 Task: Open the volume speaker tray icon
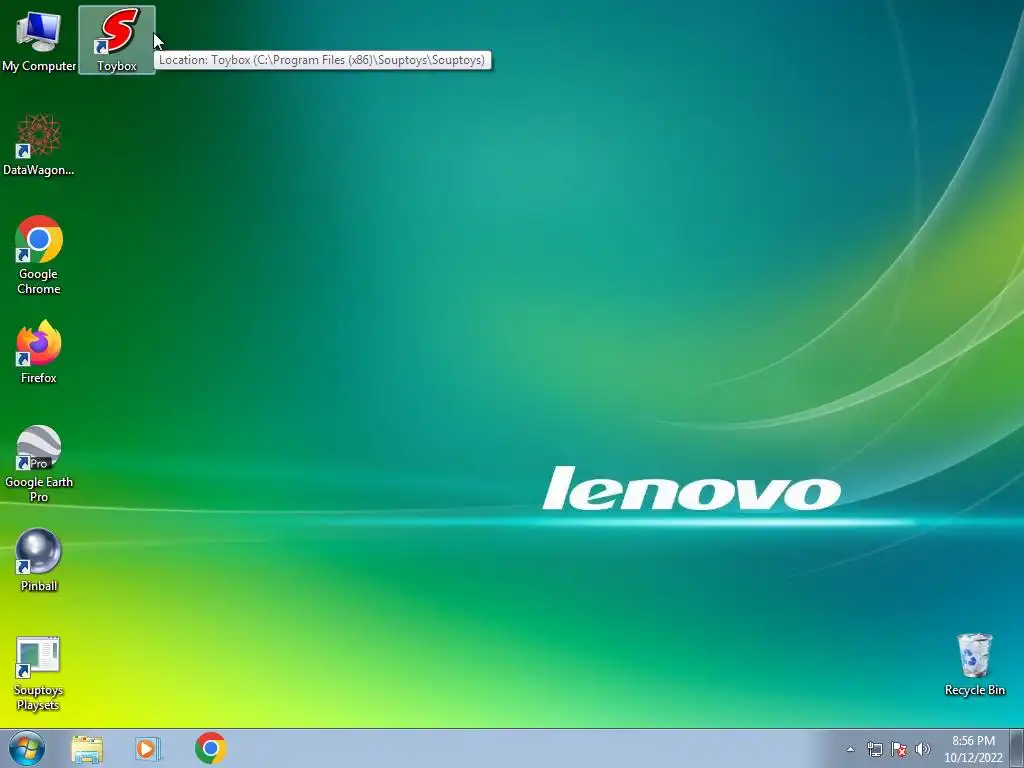point(922,749)
